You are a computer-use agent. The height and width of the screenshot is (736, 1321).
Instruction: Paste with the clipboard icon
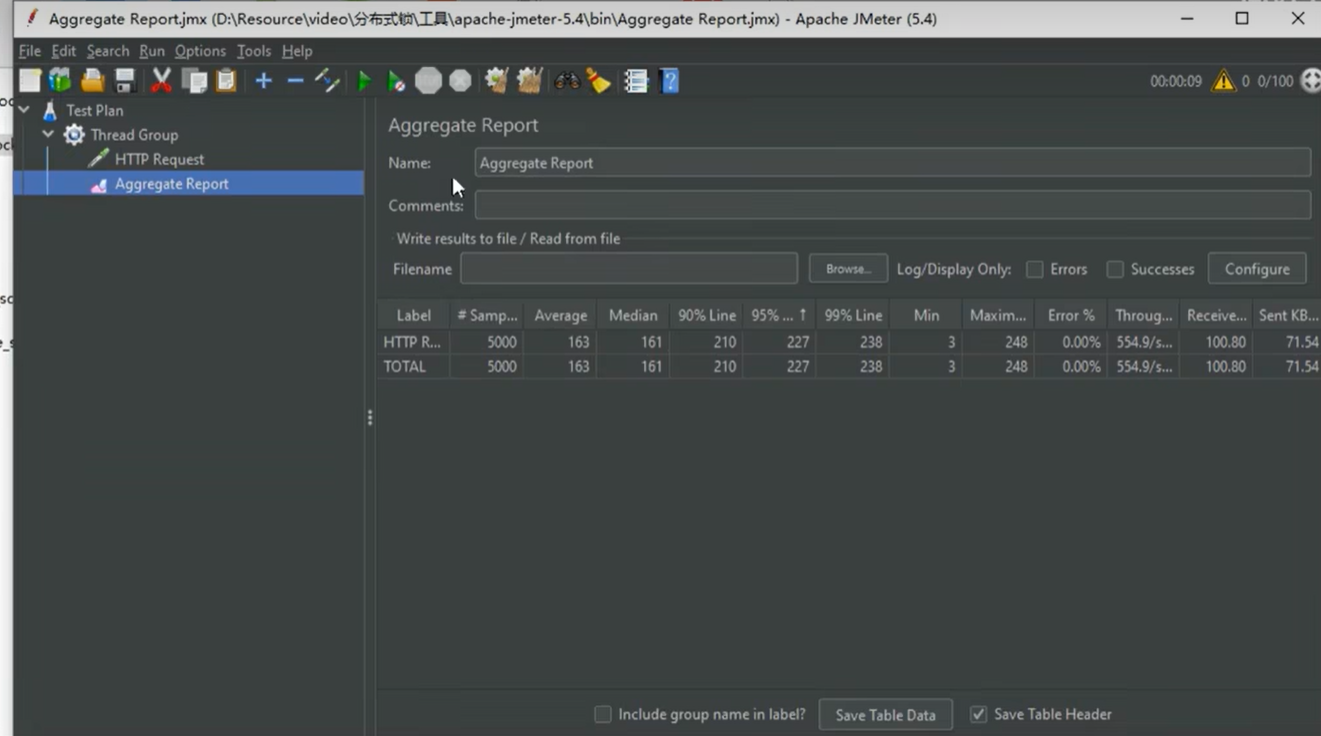226,81
